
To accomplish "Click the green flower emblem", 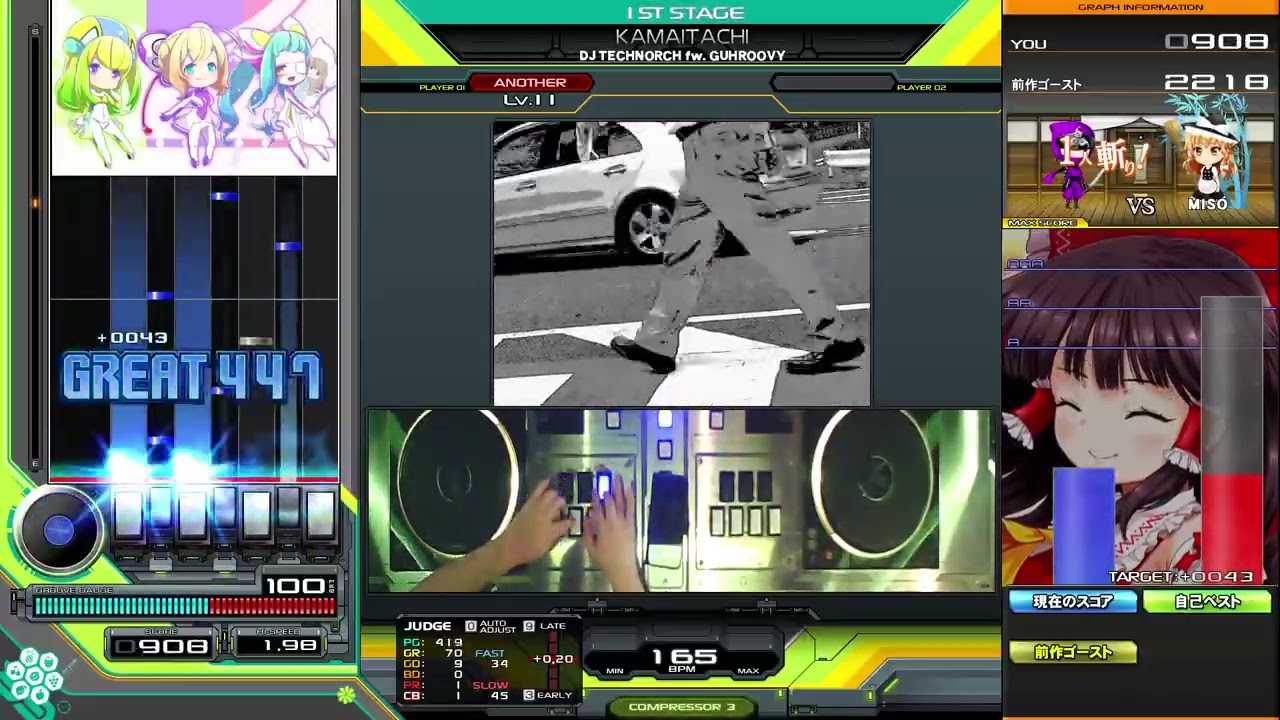I will 345,695.
